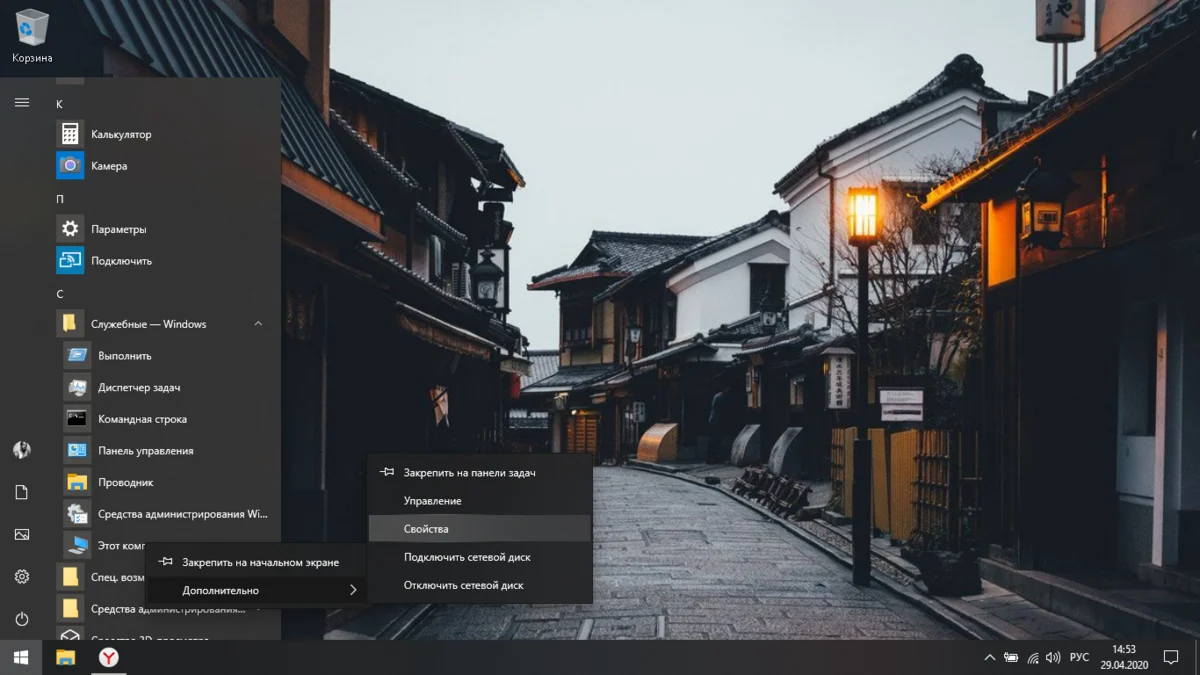
Task: Click the user account avatar in Start sidebar
Action: pos(22,450)
